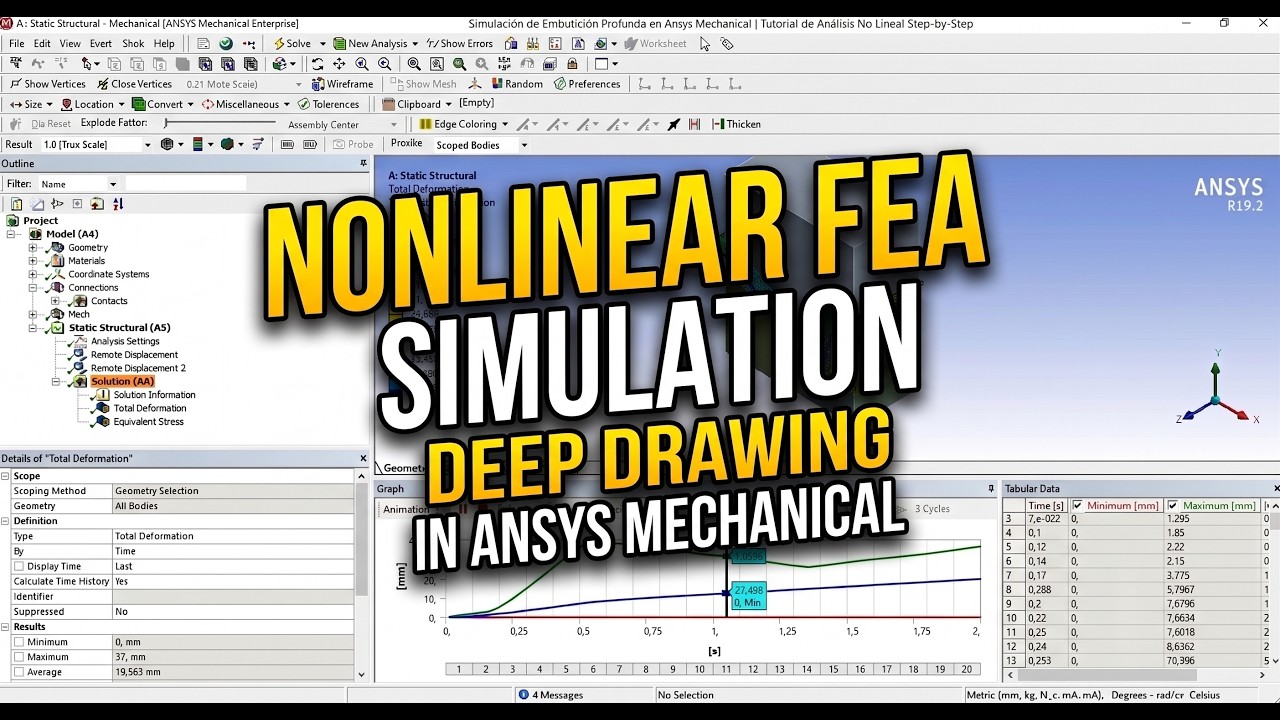This screenshot has height=720, width=1280.
Task: Collapse the Solution (AA) node
Action: tap(56, 381)
